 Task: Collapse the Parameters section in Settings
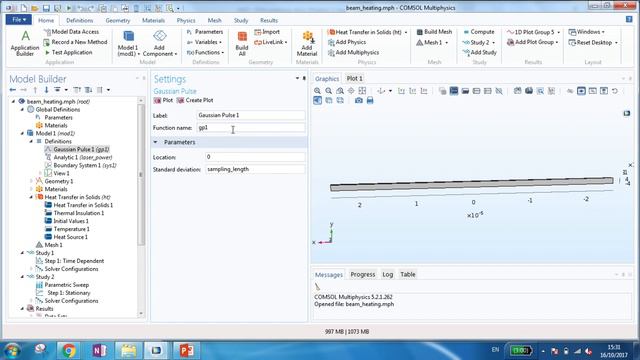tap(156, 142)
